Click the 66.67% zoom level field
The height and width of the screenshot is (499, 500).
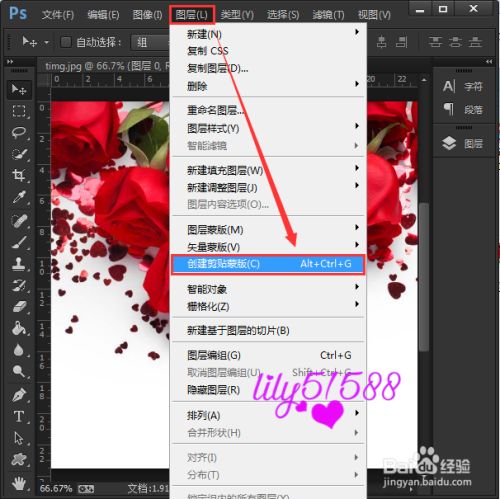pyautogui.click(x=55, y=489)
